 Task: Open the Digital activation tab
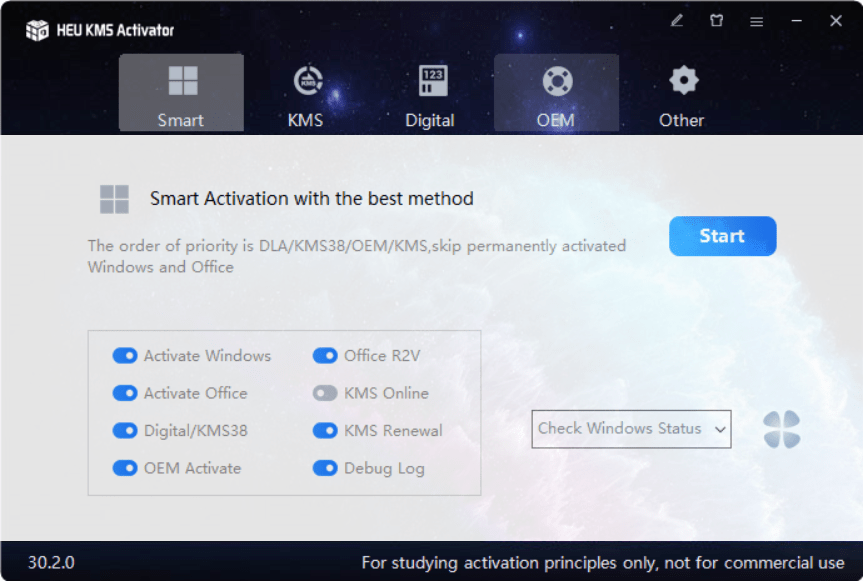(430, 95)
